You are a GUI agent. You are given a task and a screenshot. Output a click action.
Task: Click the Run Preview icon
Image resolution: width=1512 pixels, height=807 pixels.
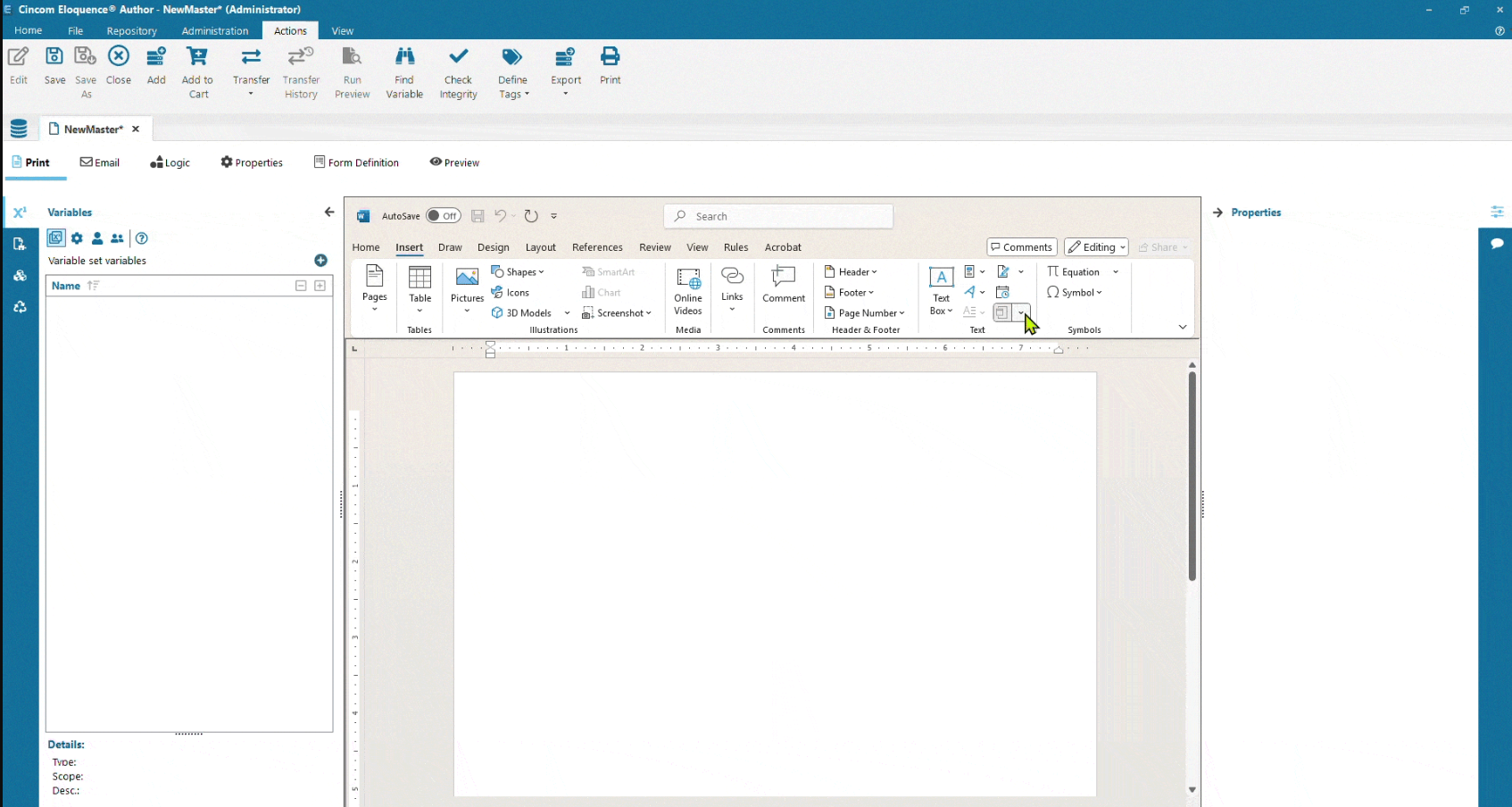[x=352, y=59]
